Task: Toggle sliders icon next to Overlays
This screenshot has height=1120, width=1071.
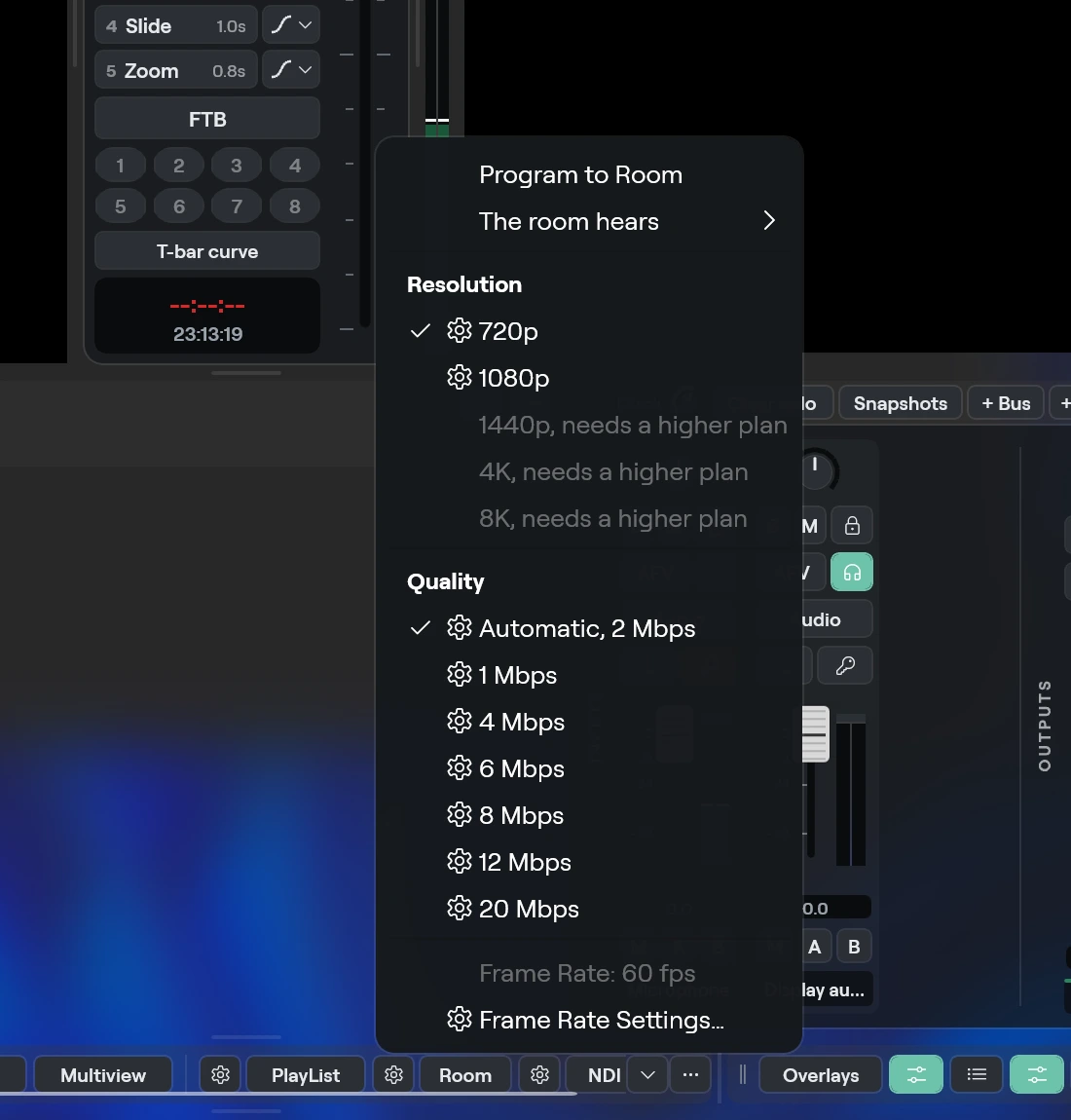Action: pyautogui.click(x=916, y=1075)
